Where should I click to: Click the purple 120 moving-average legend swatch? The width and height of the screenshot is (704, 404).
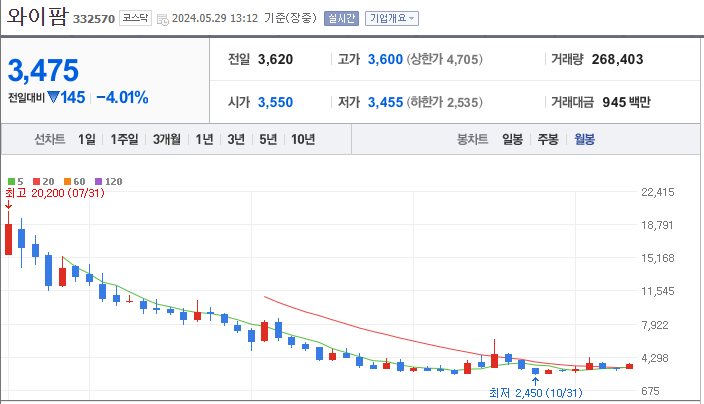tap(99, 182)
